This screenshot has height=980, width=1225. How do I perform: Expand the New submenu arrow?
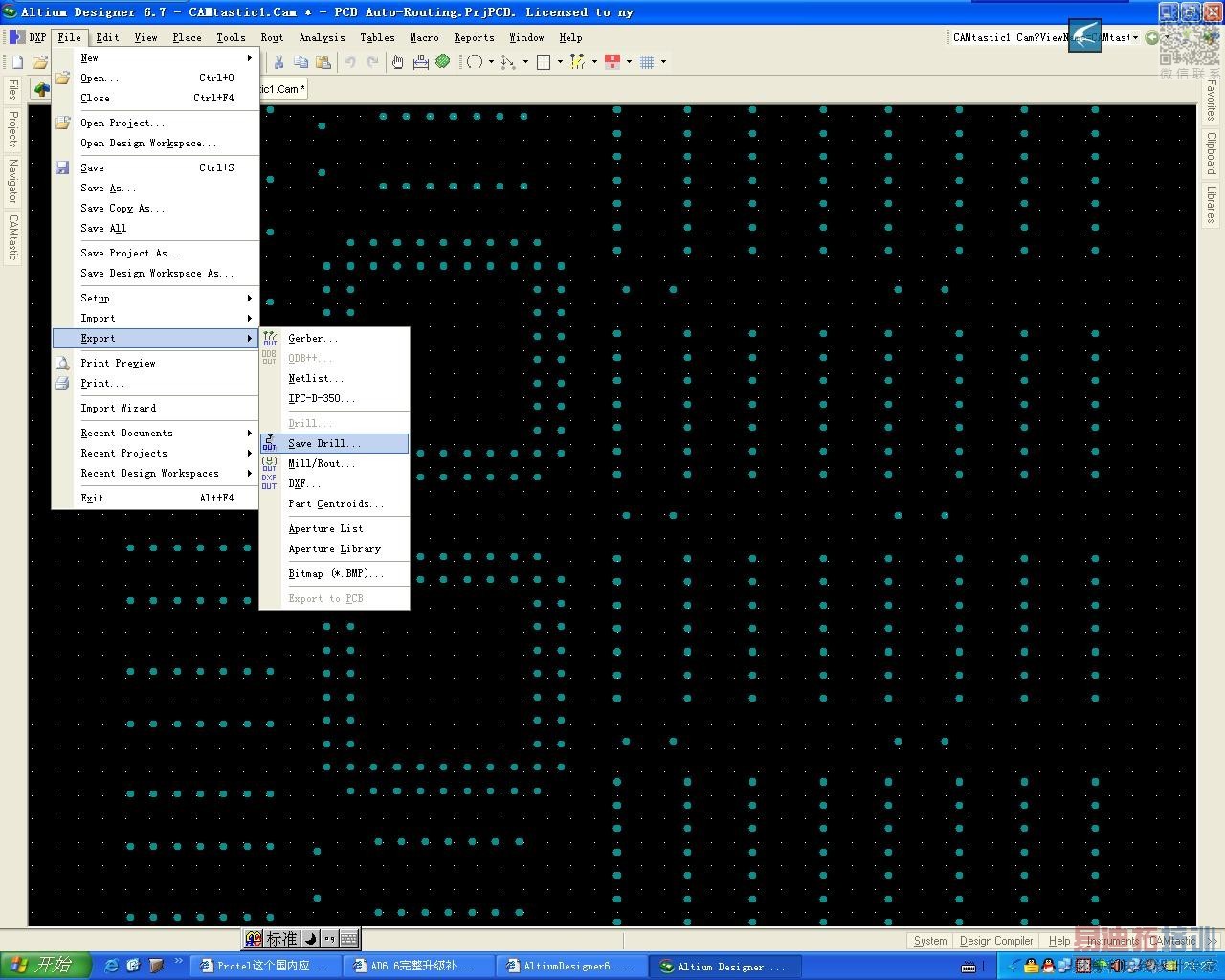point(250,57)
